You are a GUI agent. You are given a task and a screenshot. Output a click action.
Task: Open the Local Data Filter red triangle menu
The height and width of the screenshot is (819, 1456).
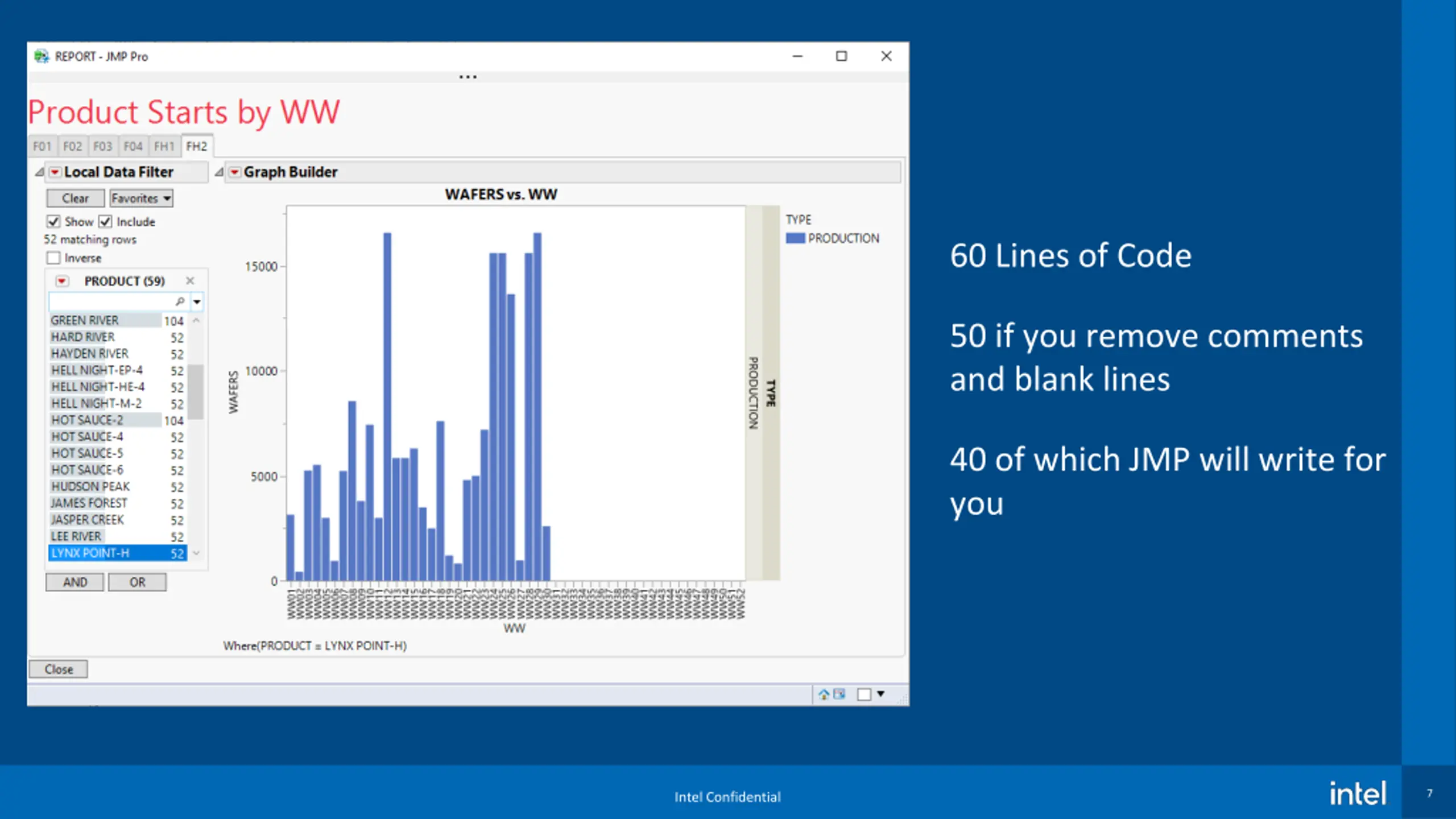click(55, 172)
